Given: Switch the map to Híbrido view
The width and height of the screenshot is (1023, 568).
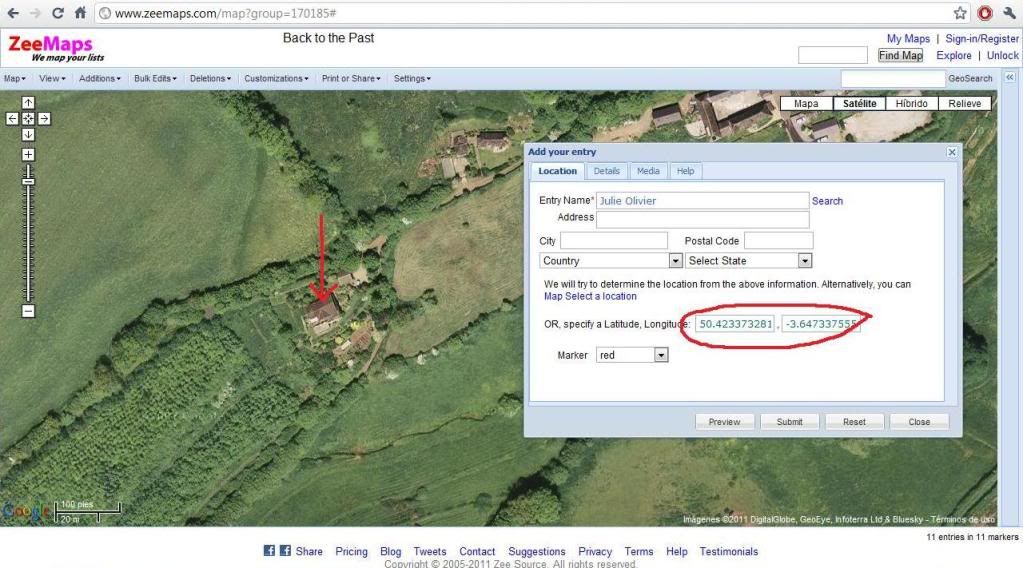Looking at the screenshot, I should point(911,104).
